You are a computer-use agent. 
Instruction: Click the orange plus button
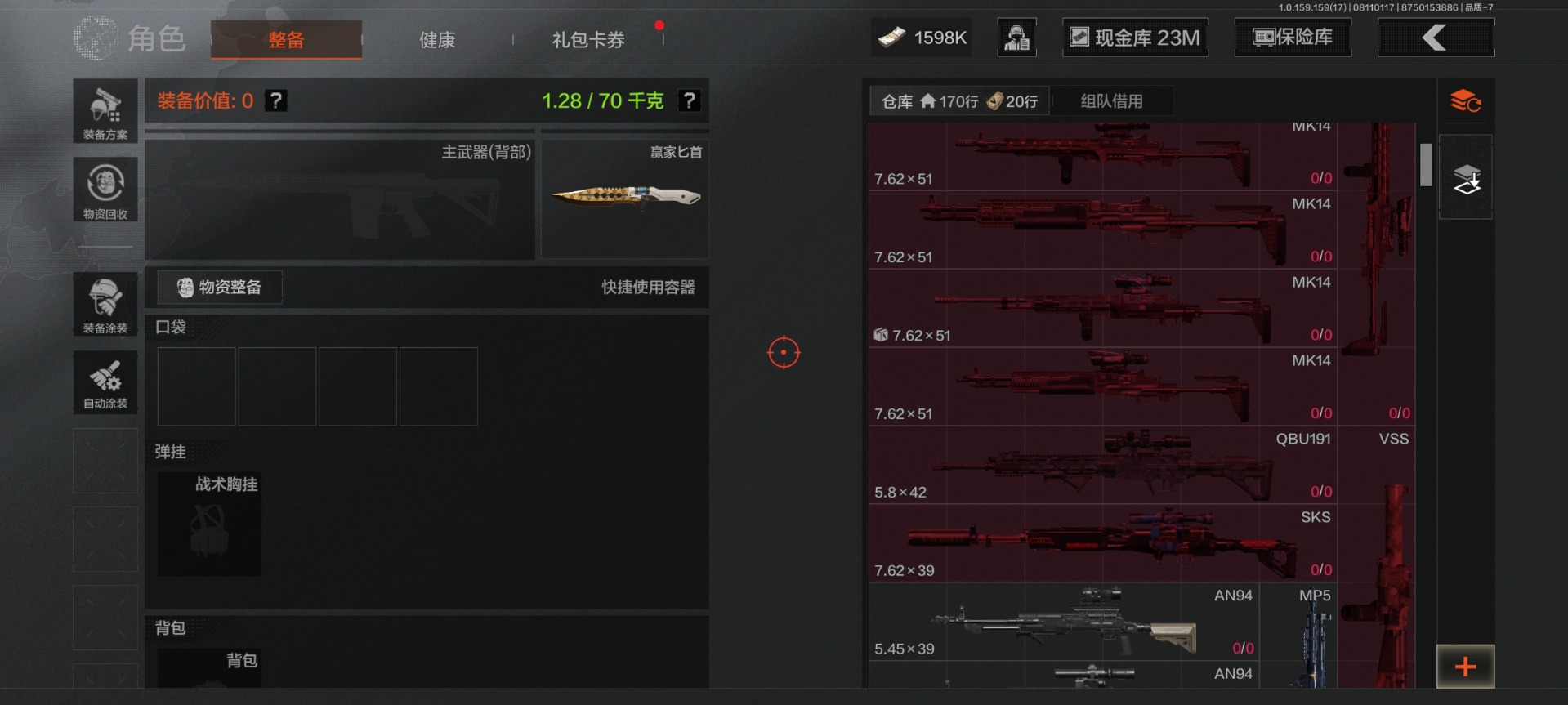click(x=1466, y=667)
